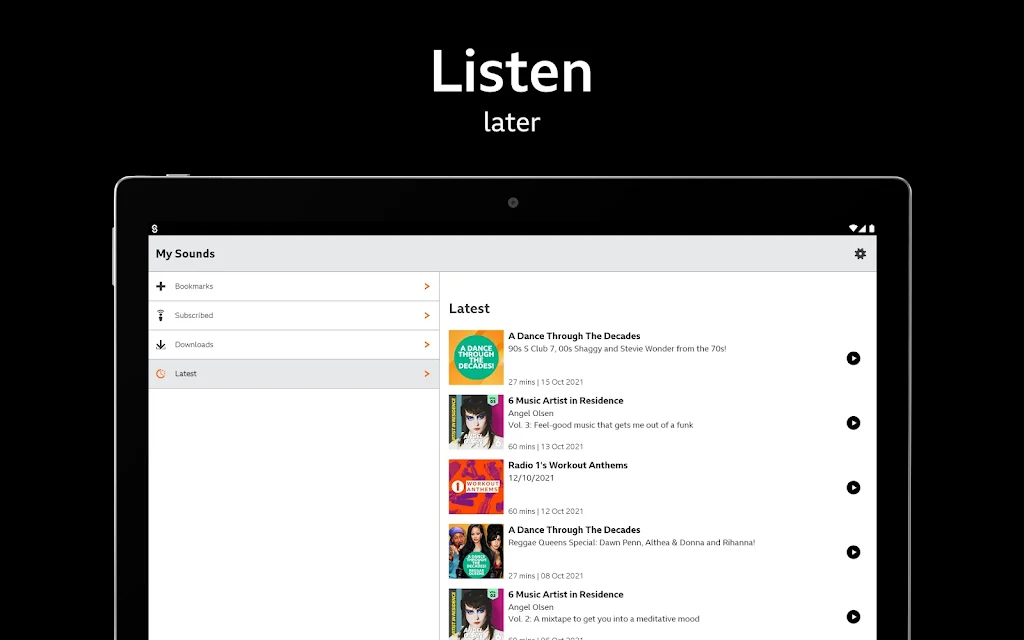
Task: Click "Angel Olsen" above the Vol. 3 line
Action: click(531, 413)
